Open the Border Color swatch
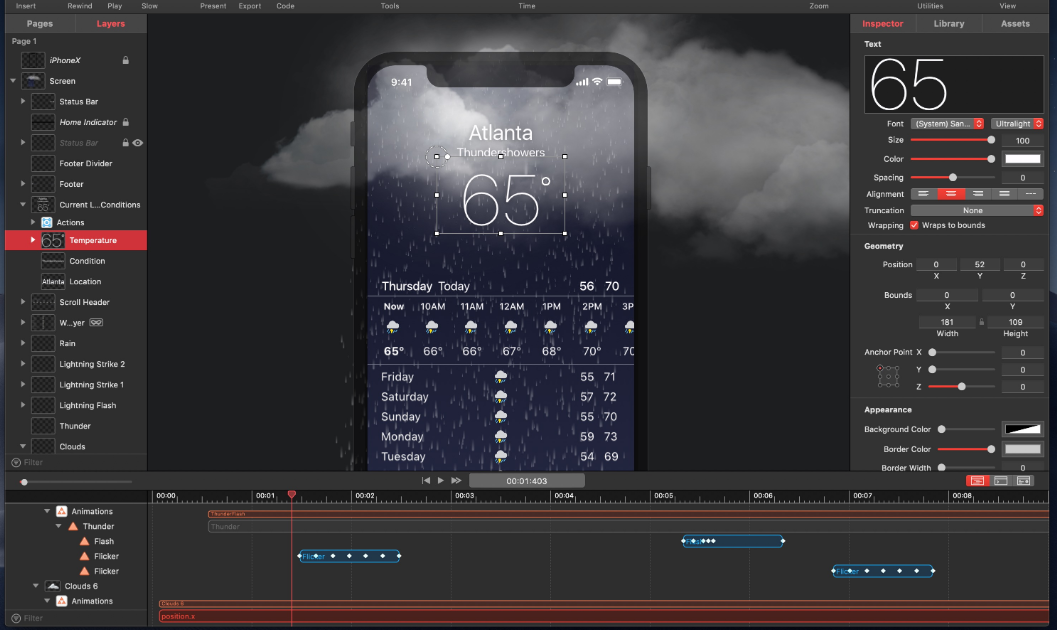The width and height of the screenshot is (1057, 630). 1023,449
